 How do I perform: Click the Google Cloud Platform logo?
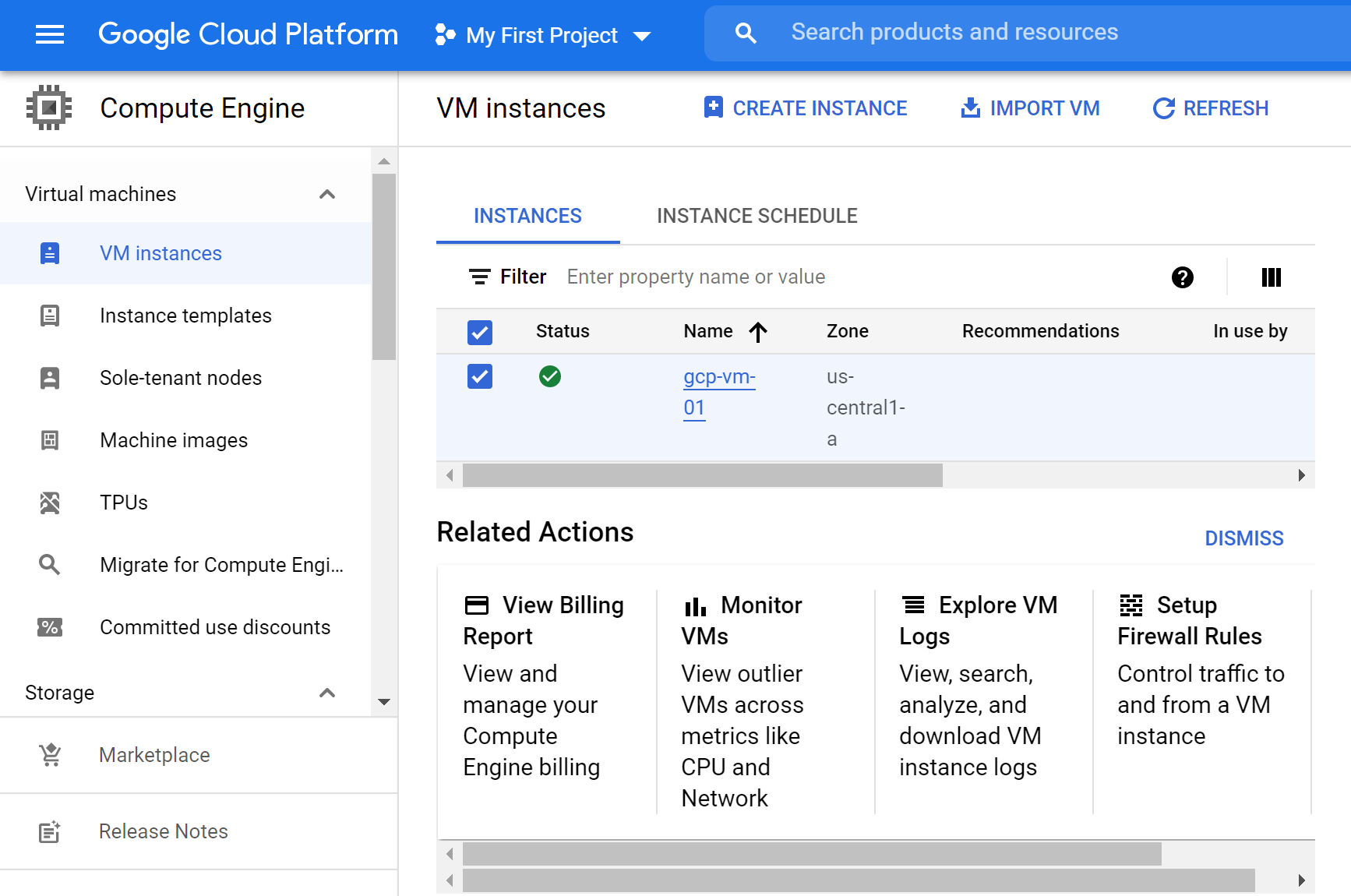248,34
